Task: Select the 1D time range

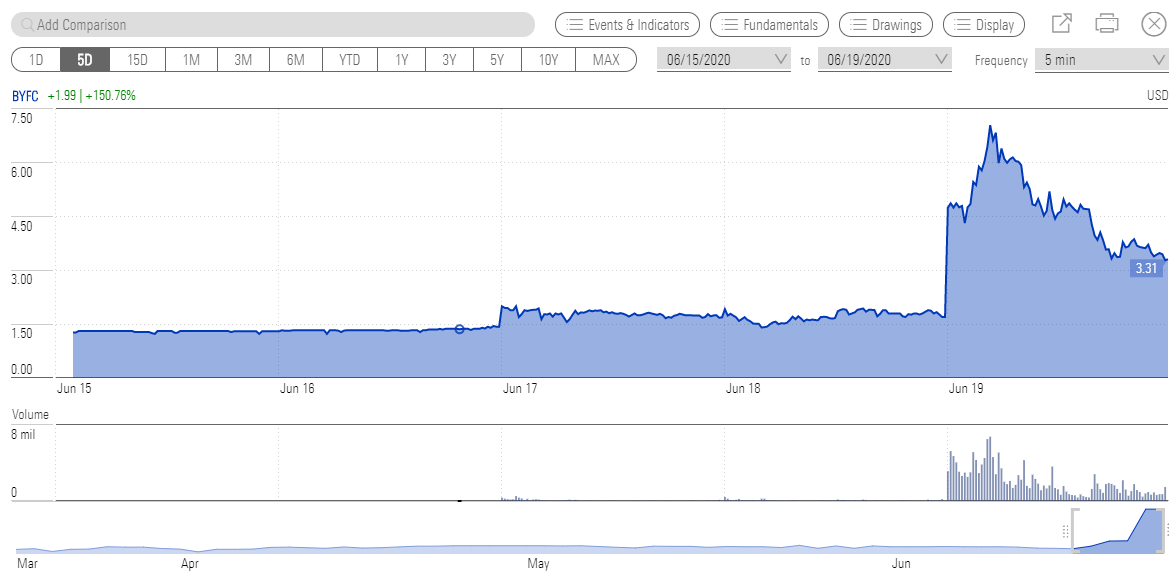Action: (36, 60)
